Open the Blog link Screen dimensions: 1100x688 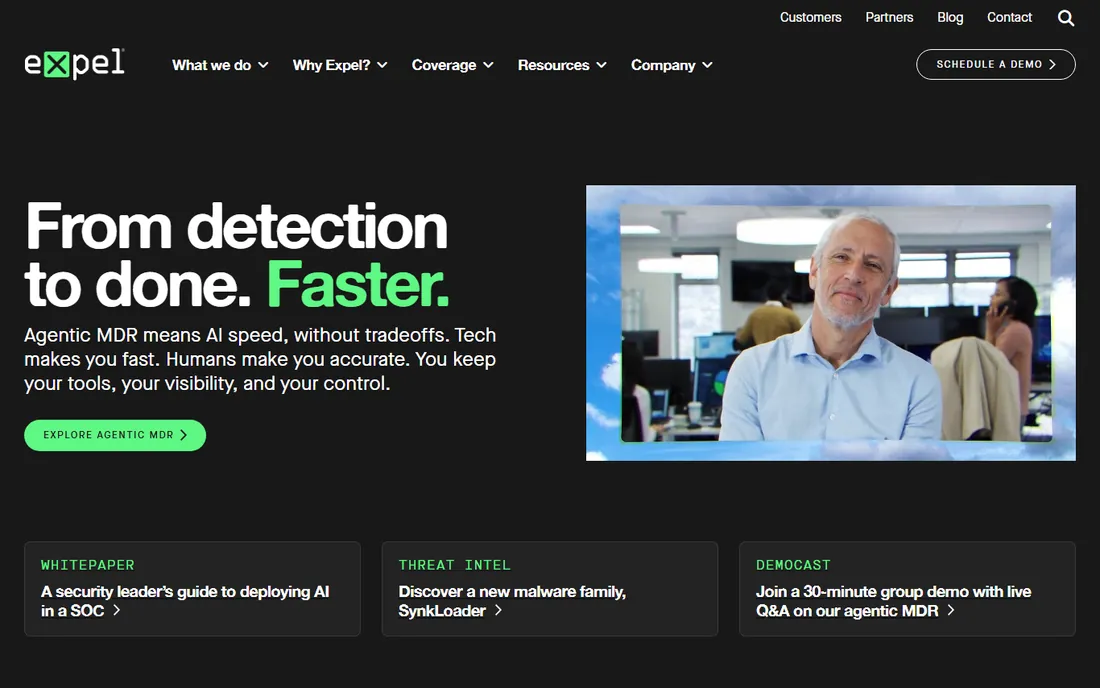coord(950,18)
